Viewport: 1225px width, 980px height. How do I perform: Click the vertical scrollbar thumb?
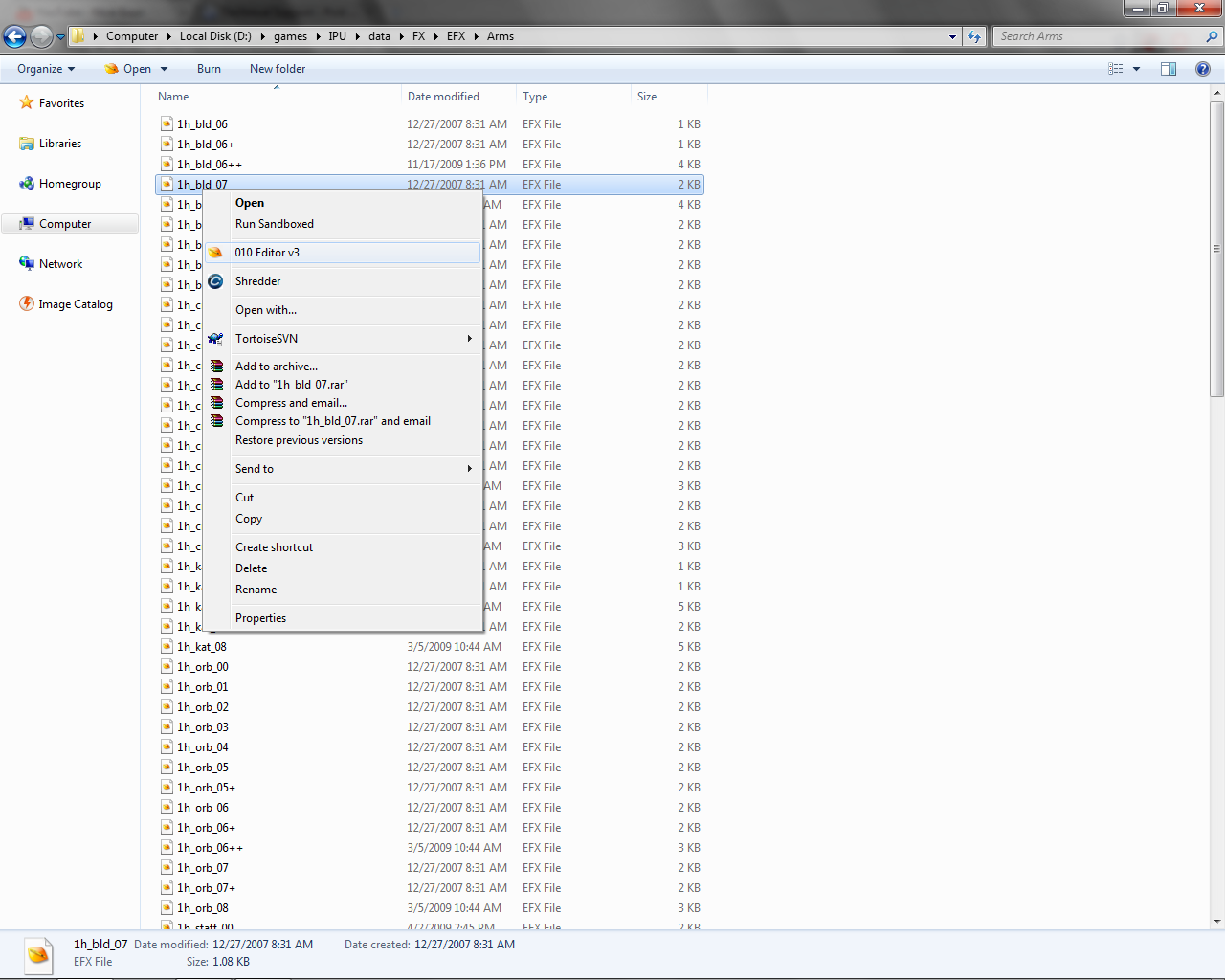1216,249
